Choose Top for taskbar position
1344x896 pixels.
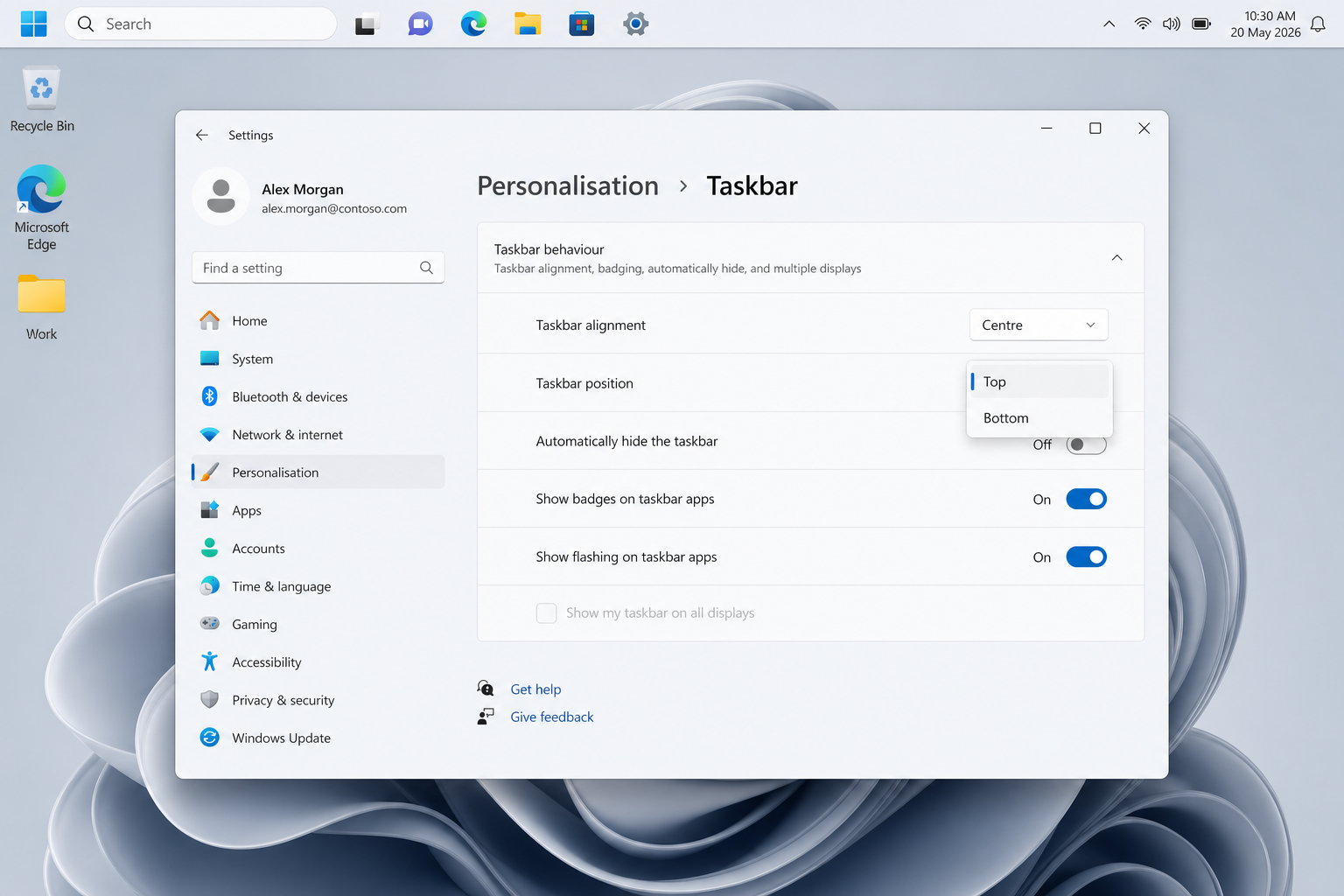tap(1039, 381)
